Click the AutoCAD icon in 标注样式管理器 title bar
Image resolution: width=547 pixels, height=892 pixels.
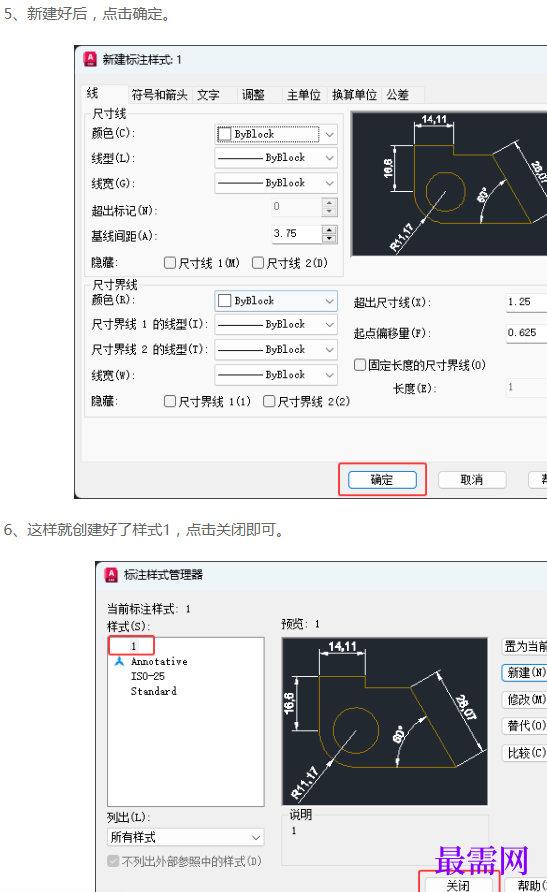[111, 575]
